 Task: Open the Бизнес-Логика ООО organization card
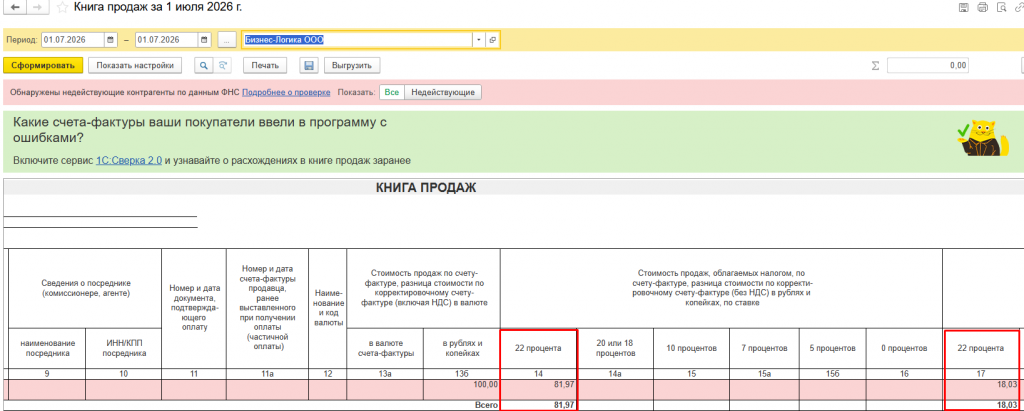[x=493, y=40]
